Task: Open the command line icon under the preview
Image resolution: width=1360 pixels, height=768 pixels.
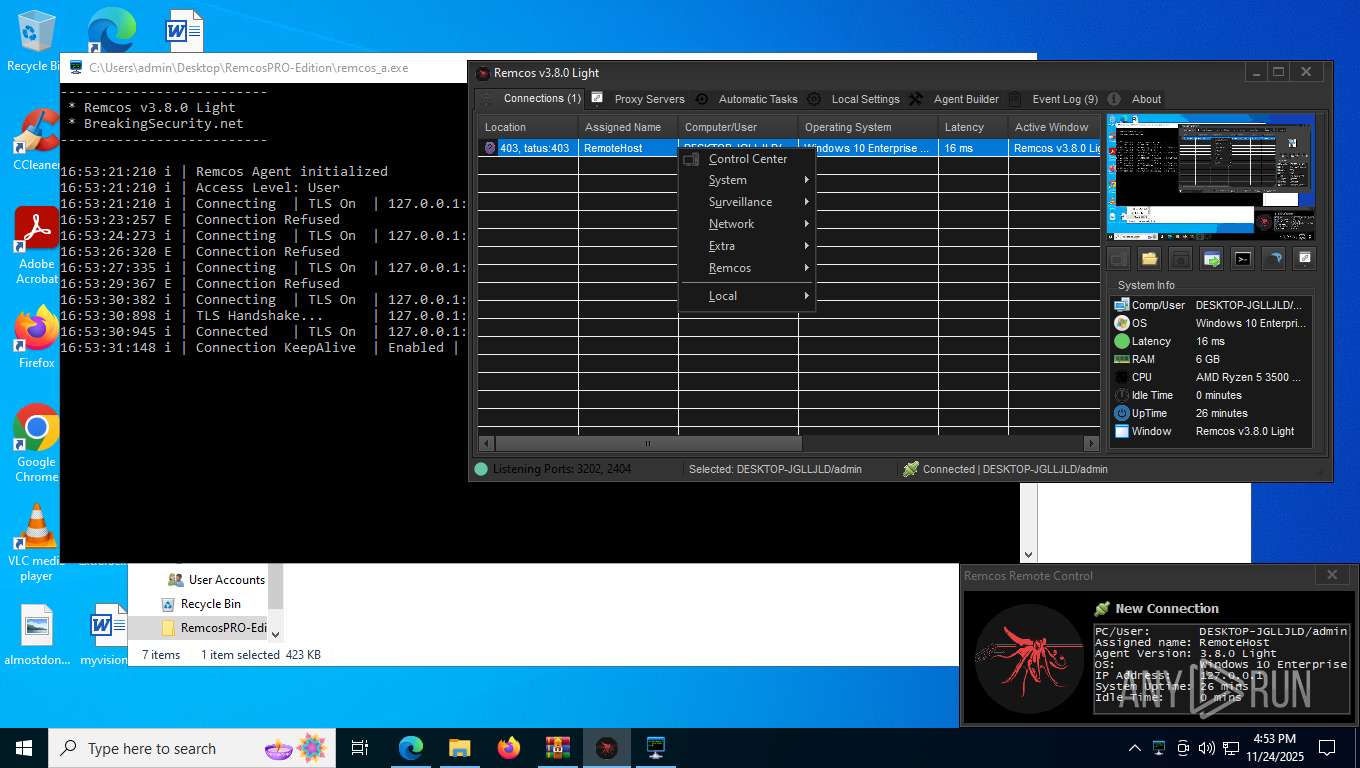Action: [1242, 259]
